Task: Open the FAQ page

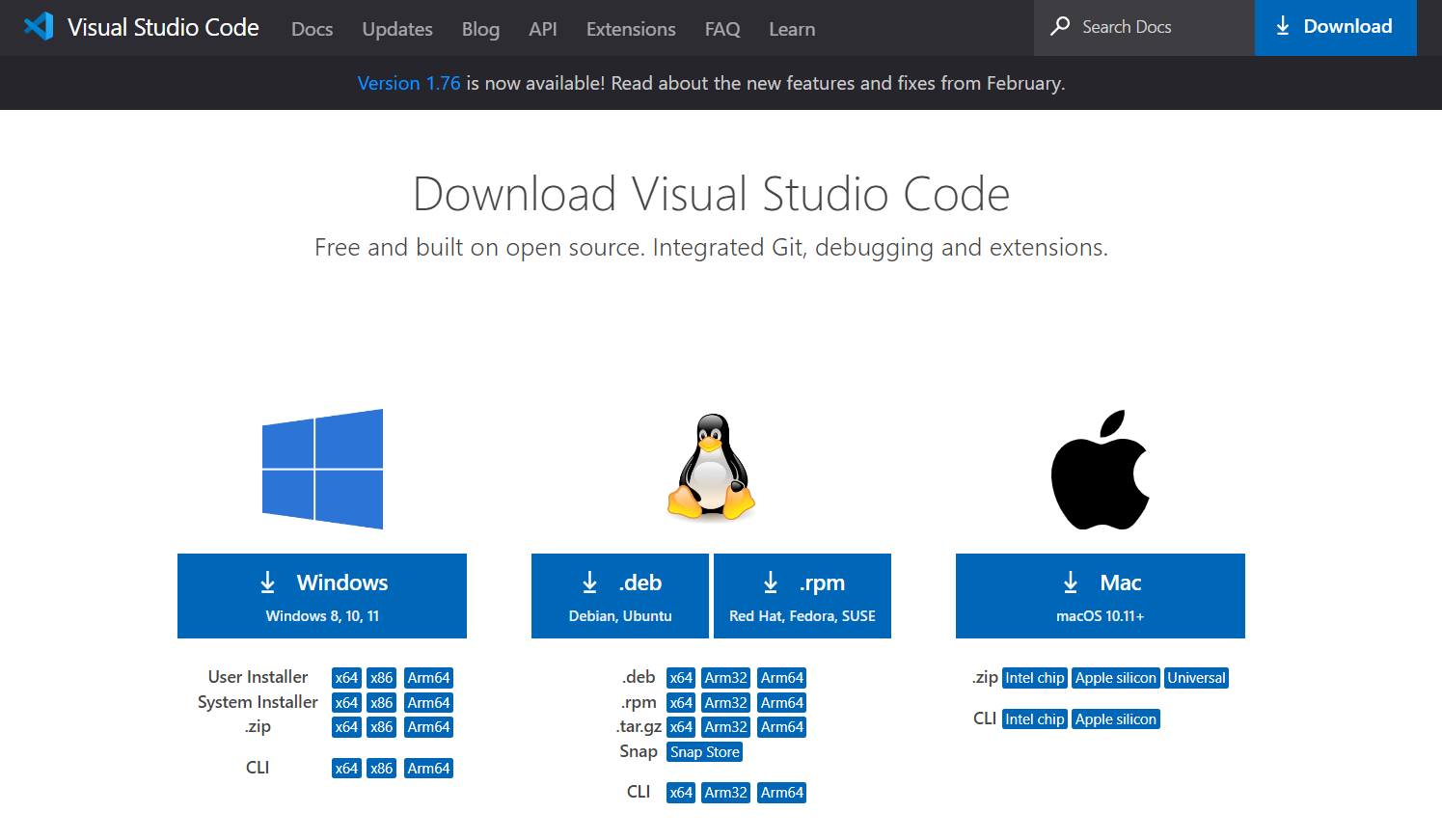Action: click(722, 29)
